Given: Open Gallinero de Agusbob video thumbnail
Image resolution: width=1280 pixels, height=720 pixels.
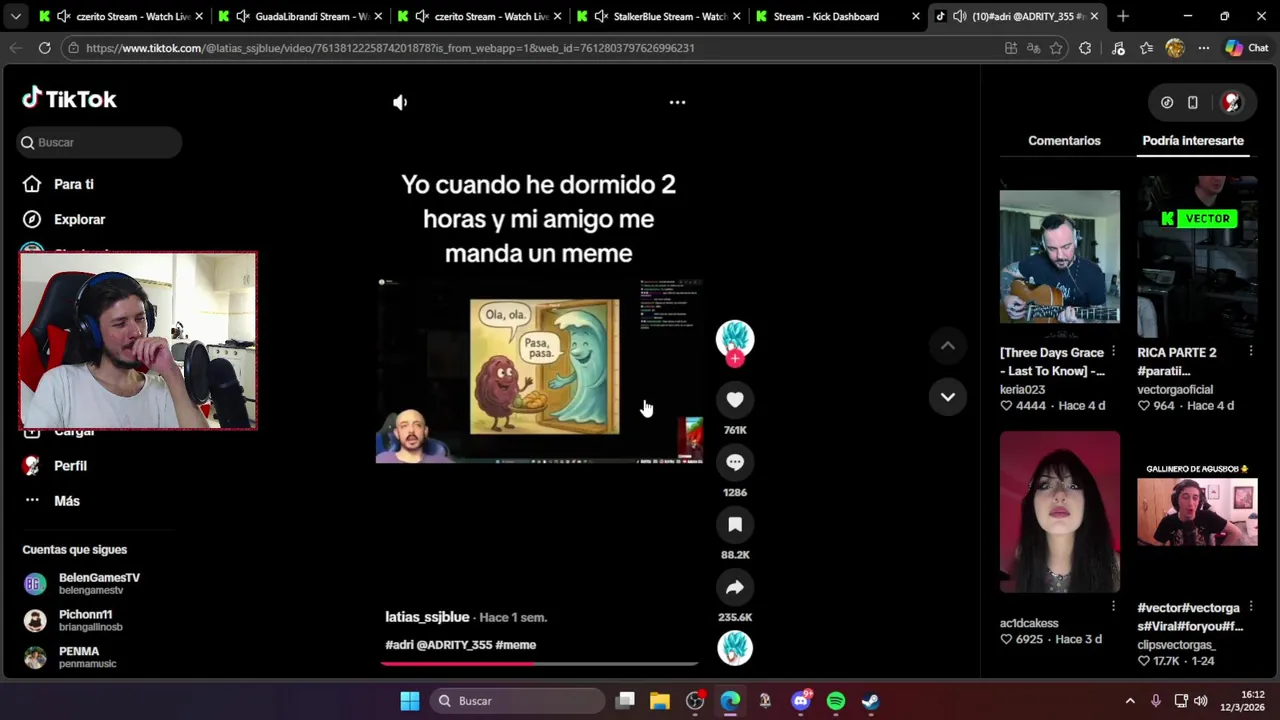Looking at the screenshot, I should click(1197, 512).
